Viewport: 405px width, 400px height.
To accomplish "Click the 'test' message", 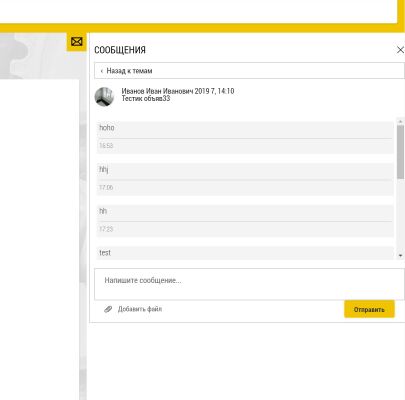I will coord(245,253).
